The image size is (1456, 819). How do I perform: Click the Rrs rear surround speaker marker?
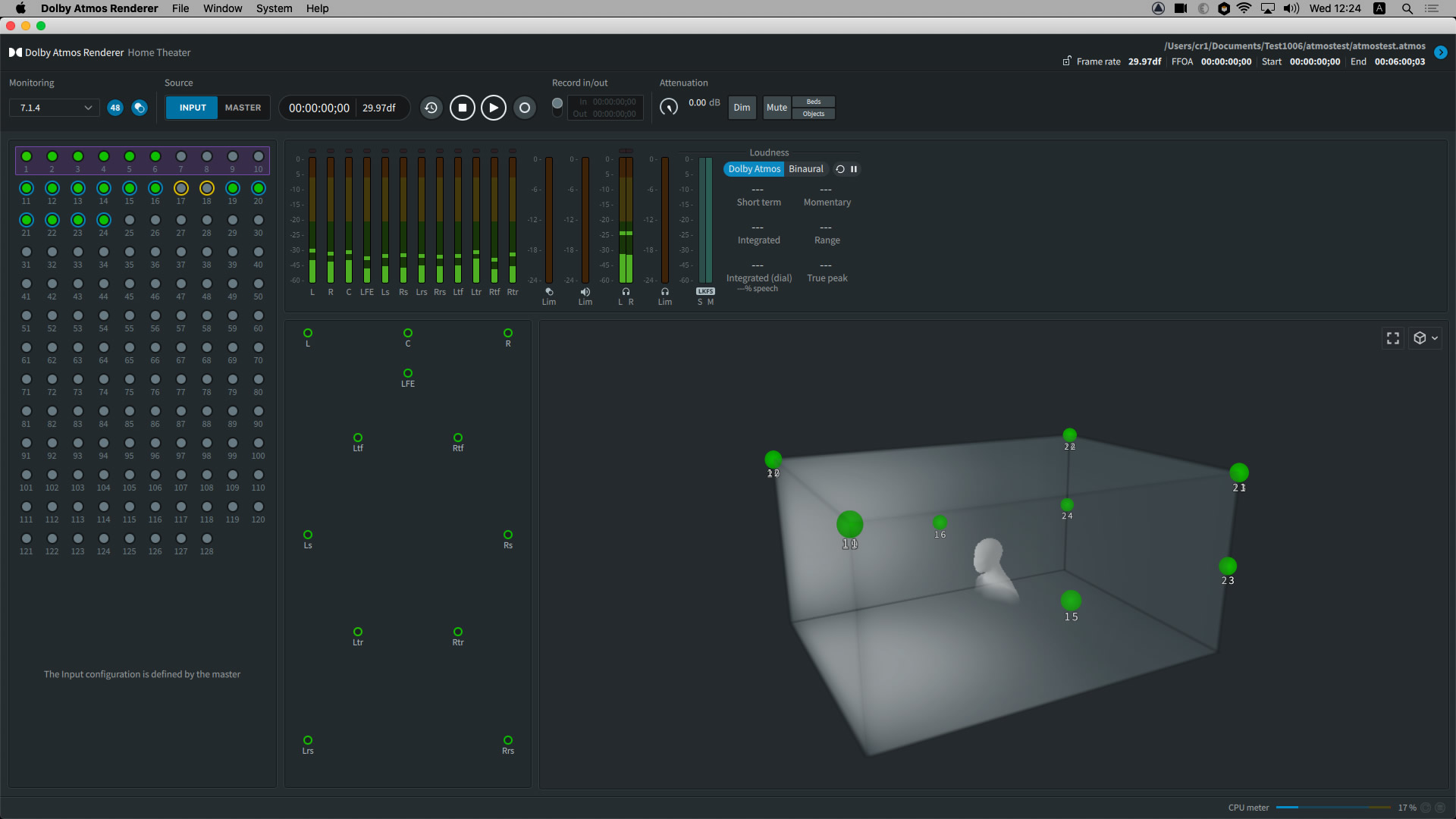click(x=508, y=740)
